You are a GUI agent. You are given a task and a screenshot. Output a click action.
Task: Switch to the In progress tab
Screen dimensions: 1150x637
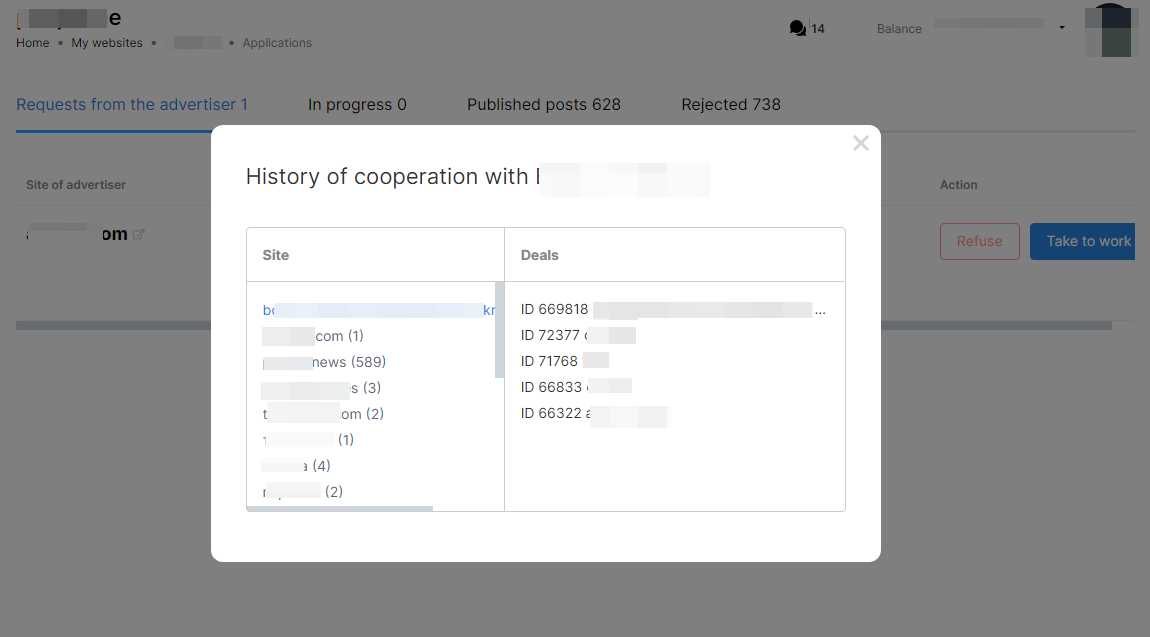pyautogui.click(x=357, y=104)
